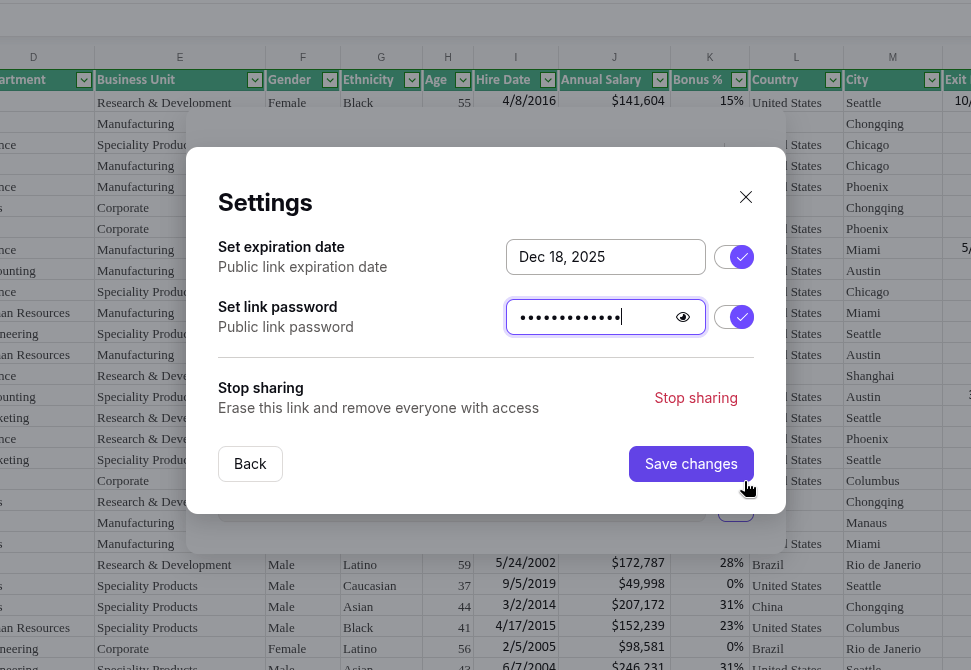This screenshot has width=971, height=670.
Task: Dismiss the Settings dialog with the X
Action: pos(745,197)
